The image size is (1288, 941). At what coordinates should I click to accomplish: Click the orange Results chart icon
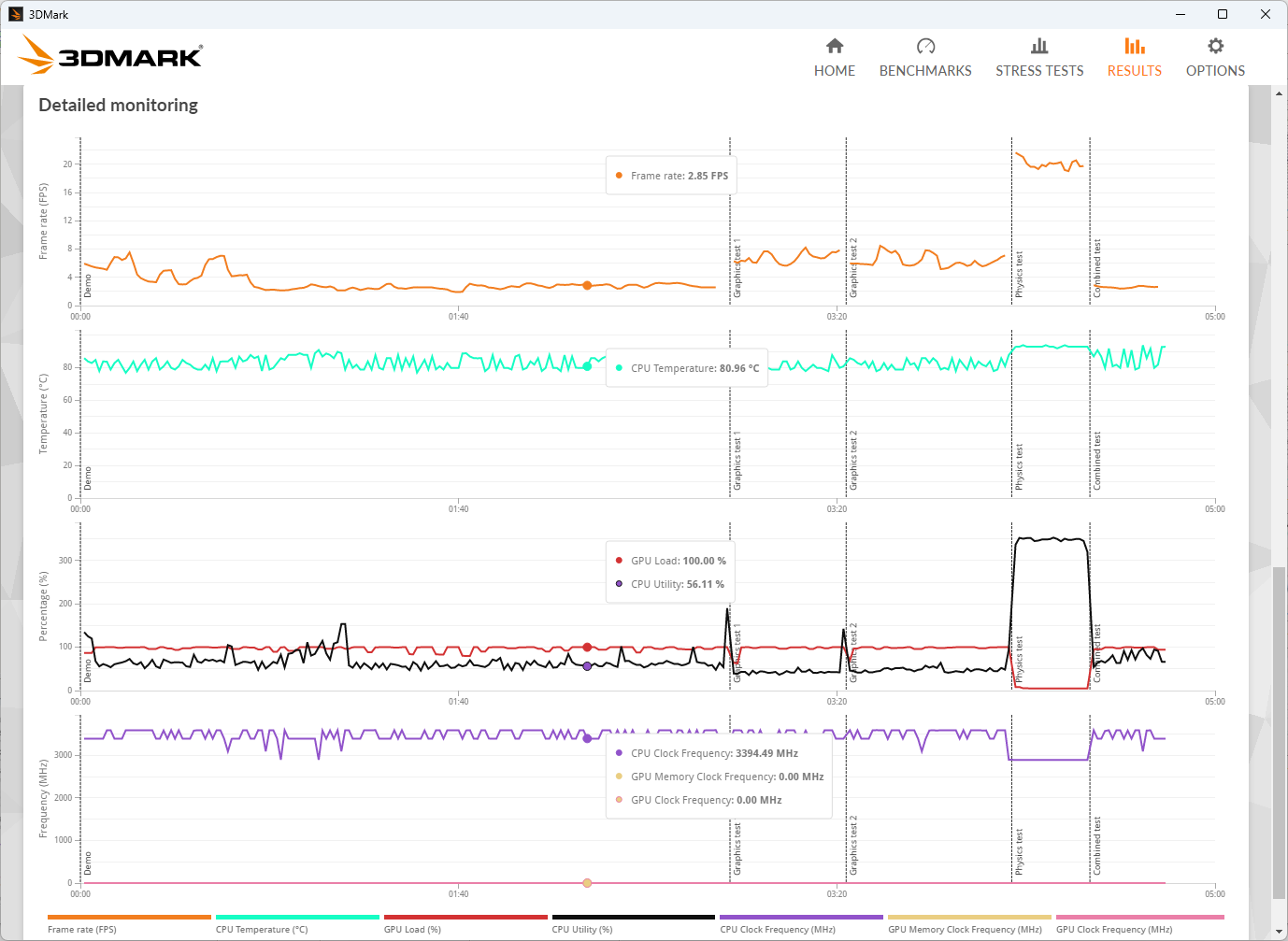point(1134,46)
